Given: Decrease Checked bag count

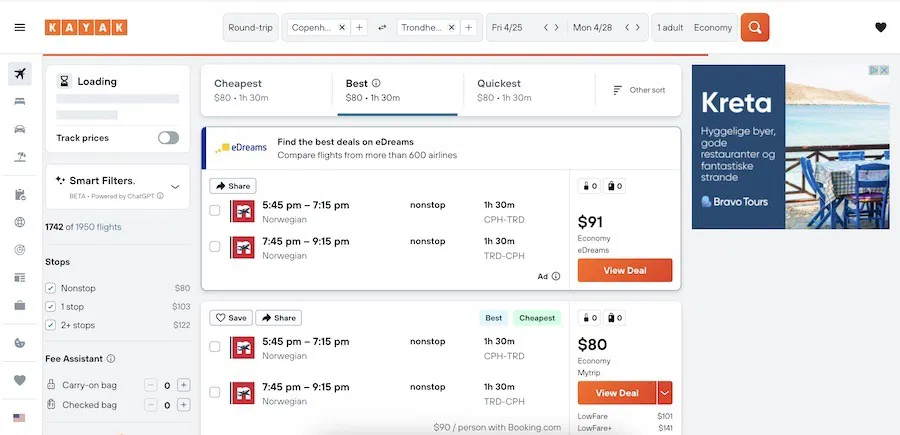Looking at the screenshot, I should pos(150,405).
